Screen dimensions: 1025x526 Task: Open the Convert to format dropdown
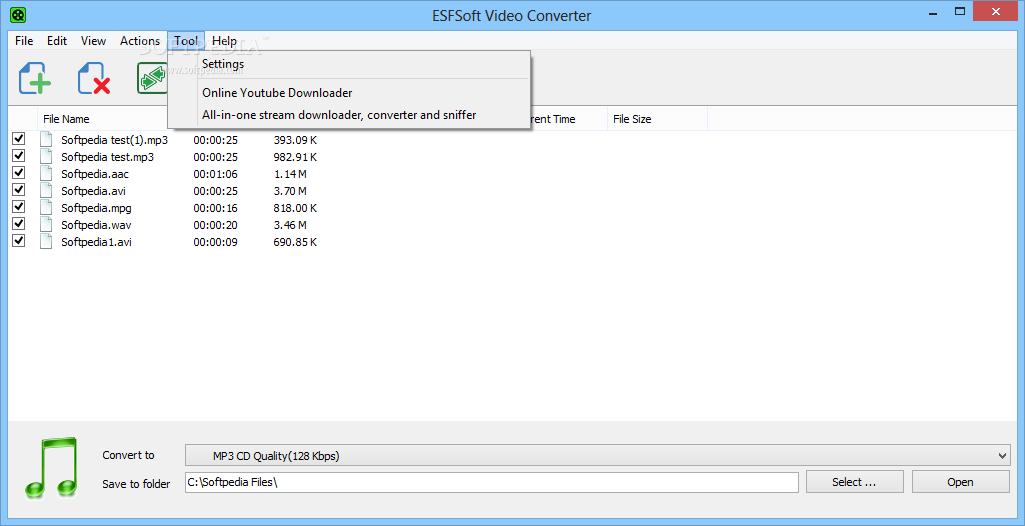coord(597,455)
